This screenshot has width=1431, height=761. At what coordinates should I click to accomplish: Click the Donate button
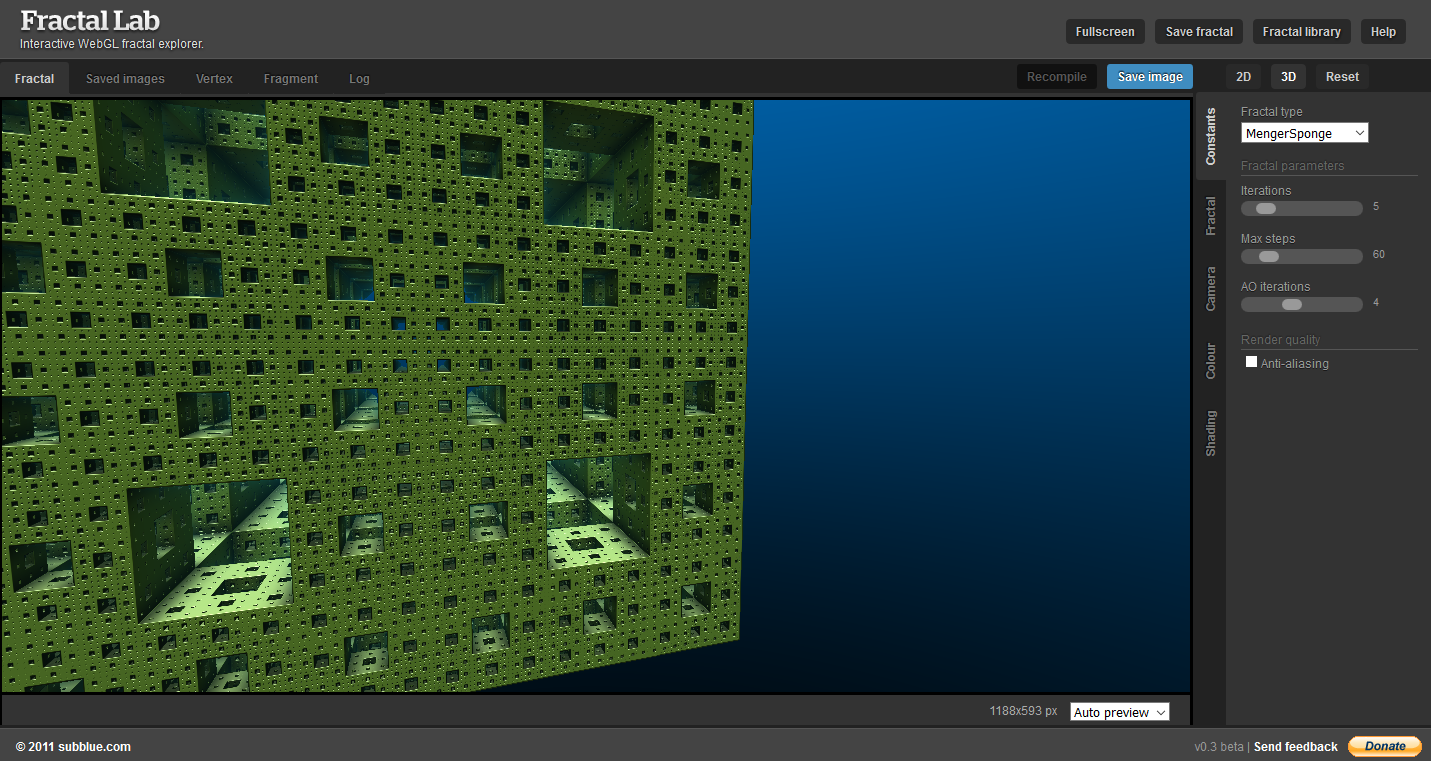(1385, 746)
